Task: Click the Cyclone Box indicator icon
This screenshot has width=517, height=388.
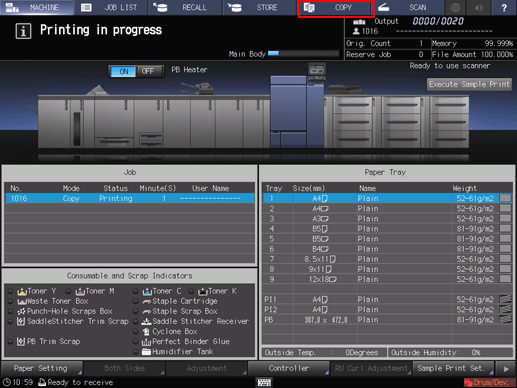Action: 146,332
